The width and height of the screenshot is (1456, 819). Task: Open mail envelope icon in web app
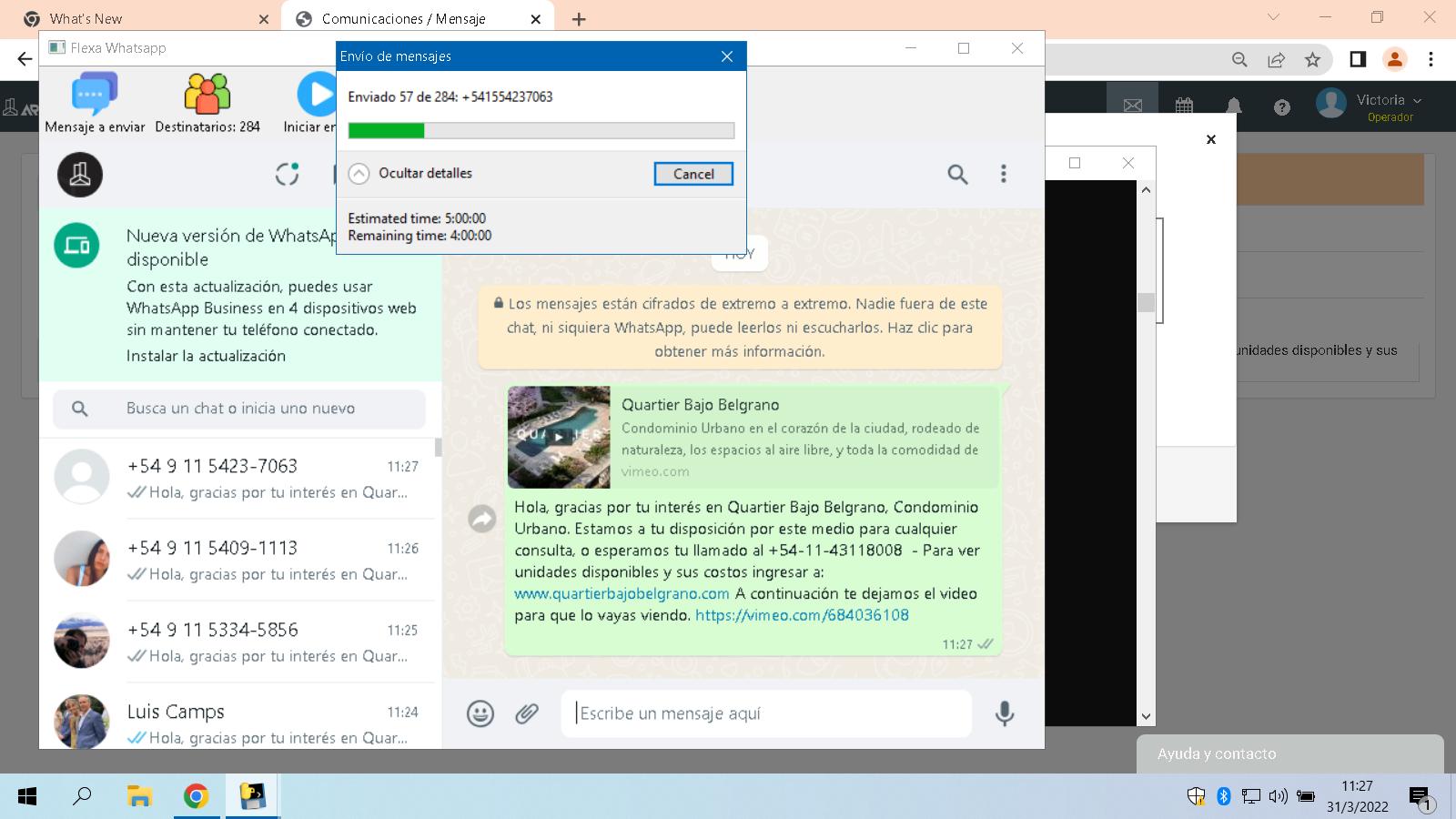pyautogui.click(x=1133, y=106)
